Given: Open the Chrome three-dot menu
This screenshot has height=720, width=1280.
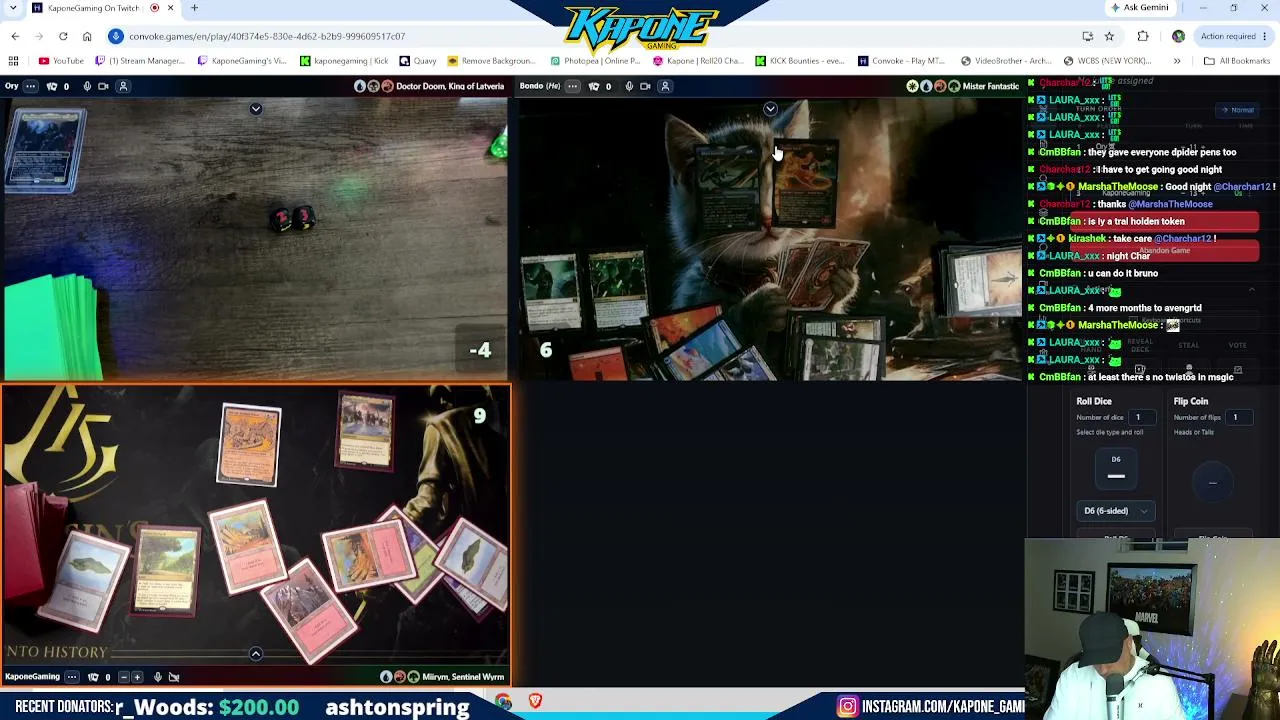Looking at the screenshot, I should (1265, 36).
